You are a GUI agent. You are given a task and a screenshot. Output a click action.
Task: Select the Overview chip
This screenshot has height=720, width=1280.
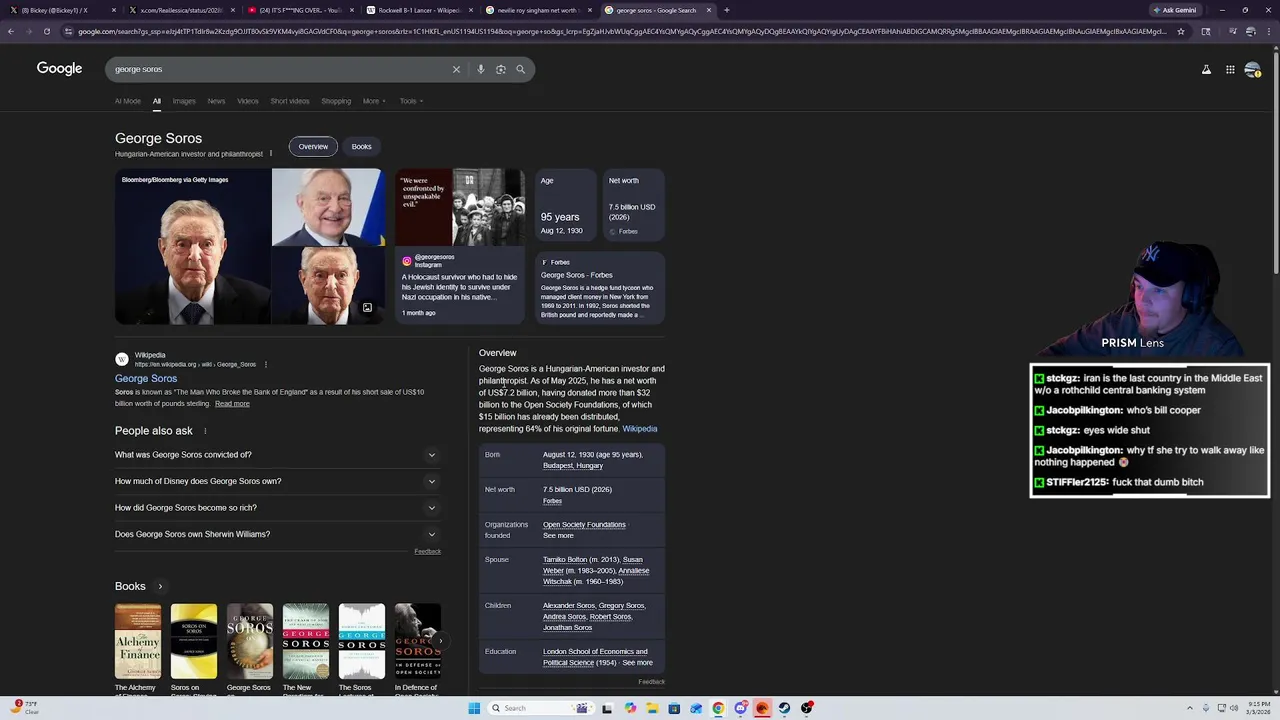[313, 146]
